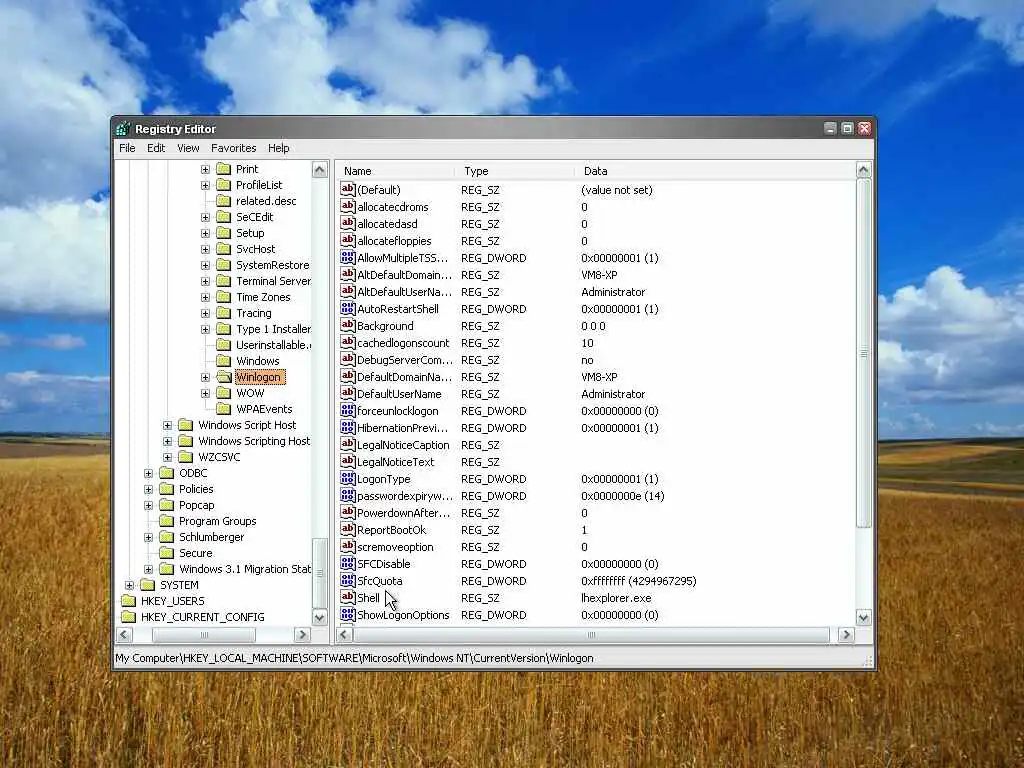Minimize the Registry Editor window
This screenshot has height=768, width=1024.
pos(830,129)
